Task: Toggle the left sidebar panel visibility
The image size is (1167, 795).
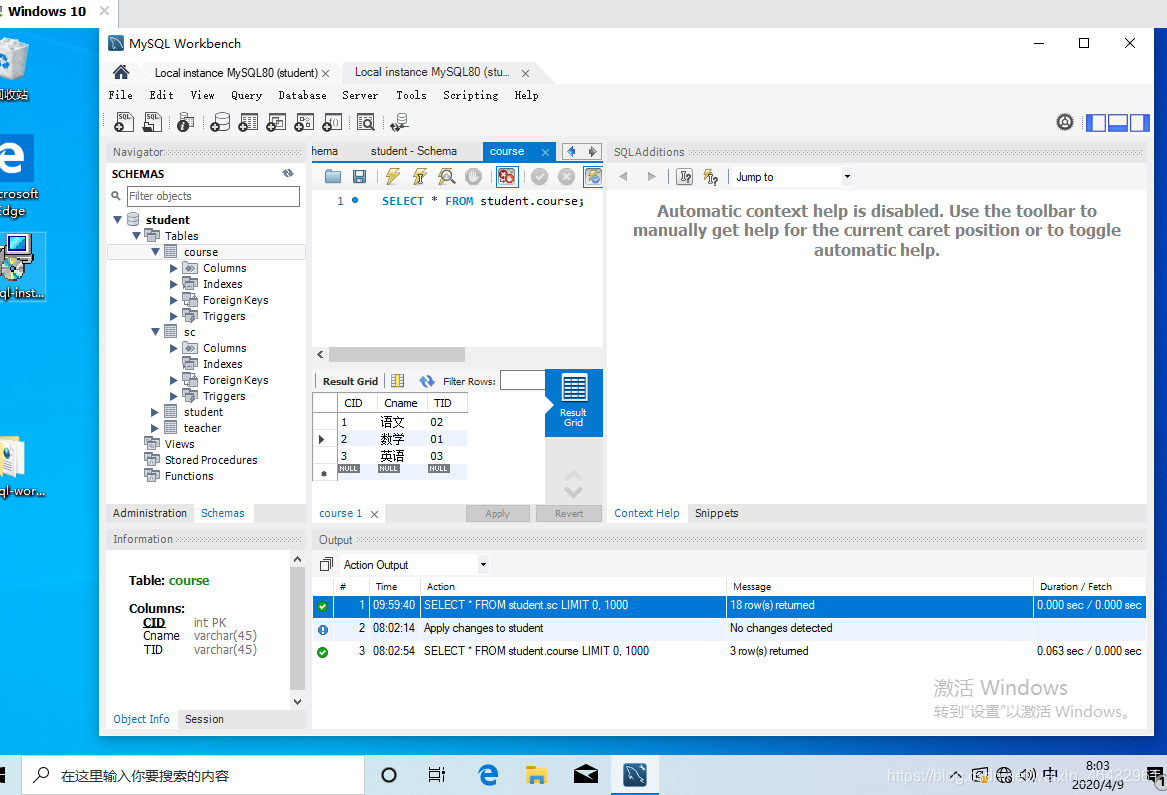Action: point(1096,123)
